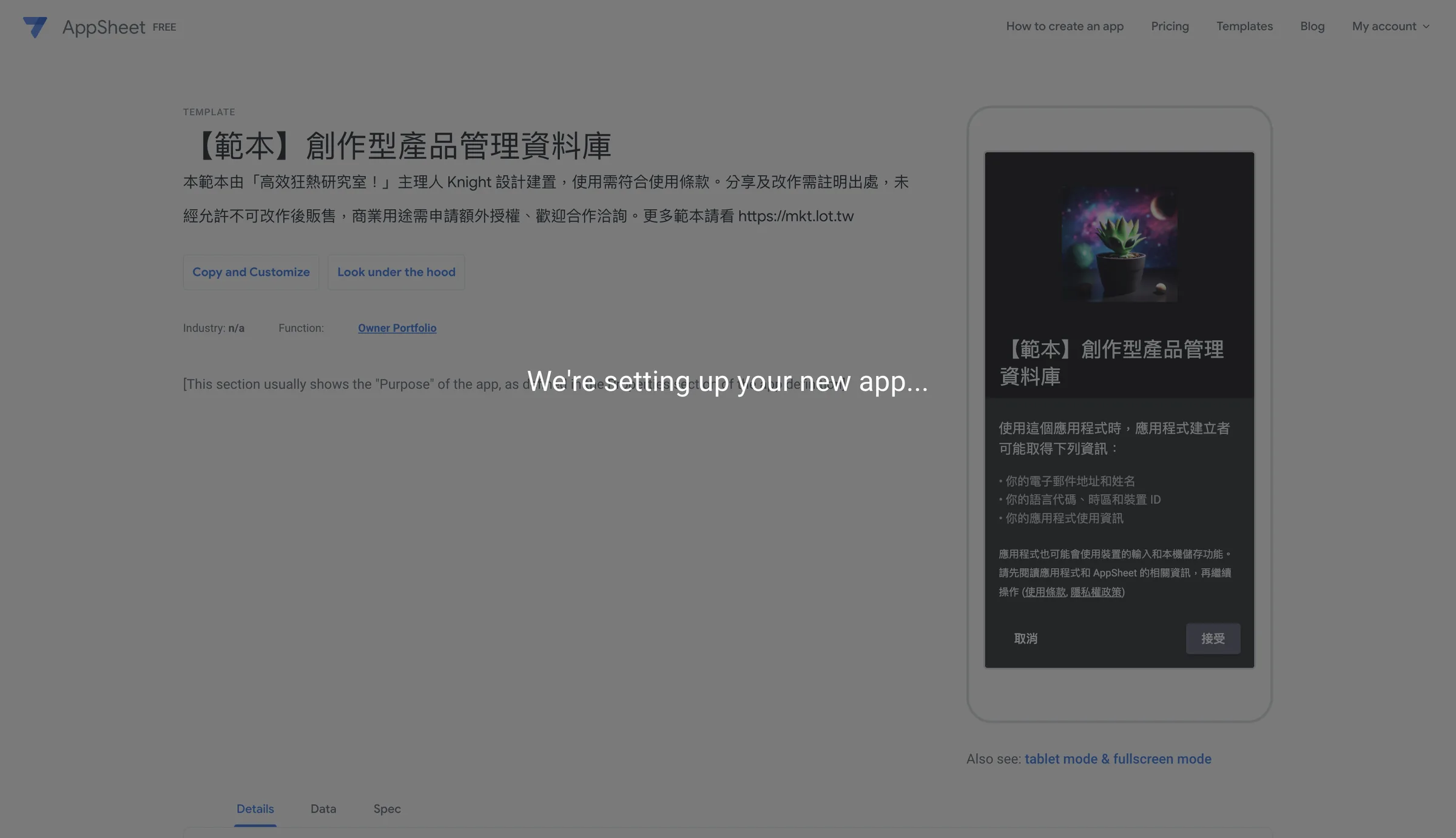Click the FREE plan badge
This screenshot has width=1456, height=838.
tap(164, 27)
